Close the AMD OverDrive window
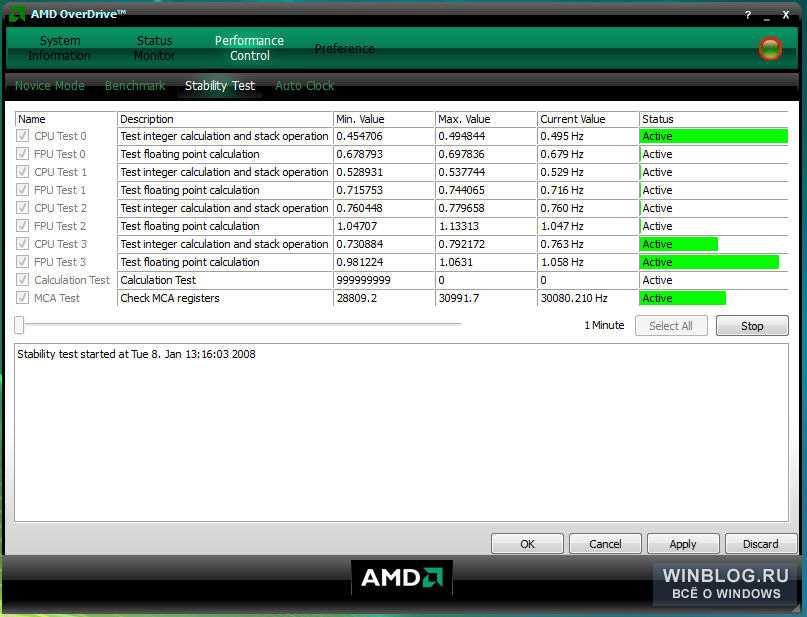 [785, 15]
